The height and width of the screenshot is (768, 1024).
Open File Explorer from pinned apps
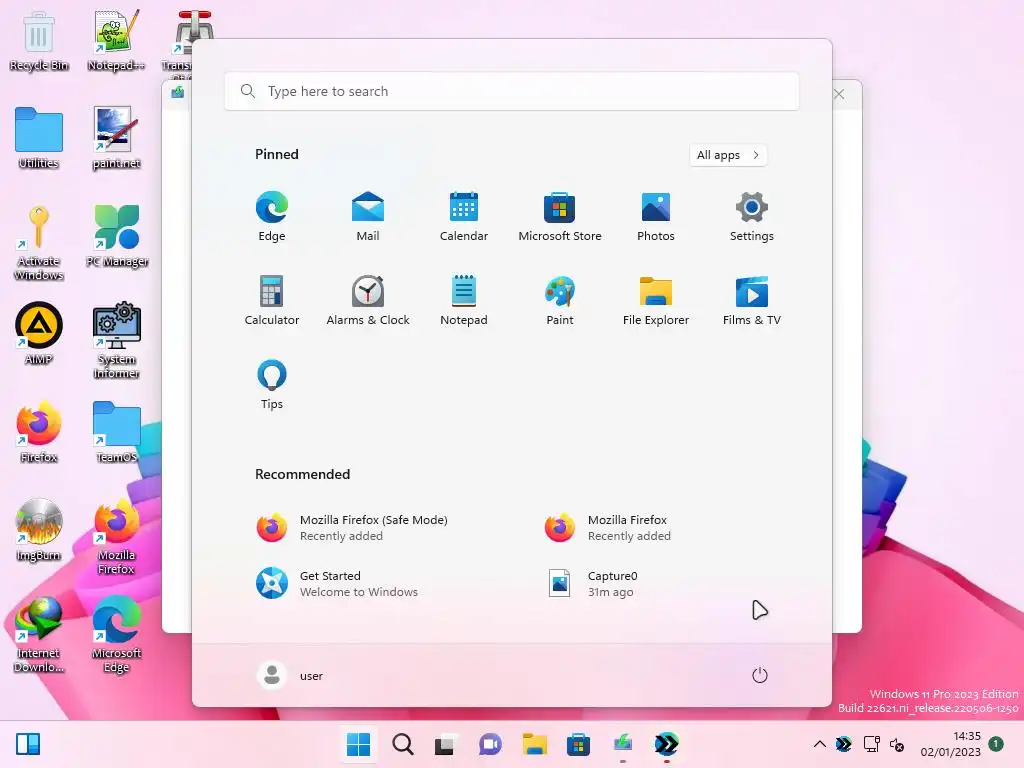click(656, 301)
